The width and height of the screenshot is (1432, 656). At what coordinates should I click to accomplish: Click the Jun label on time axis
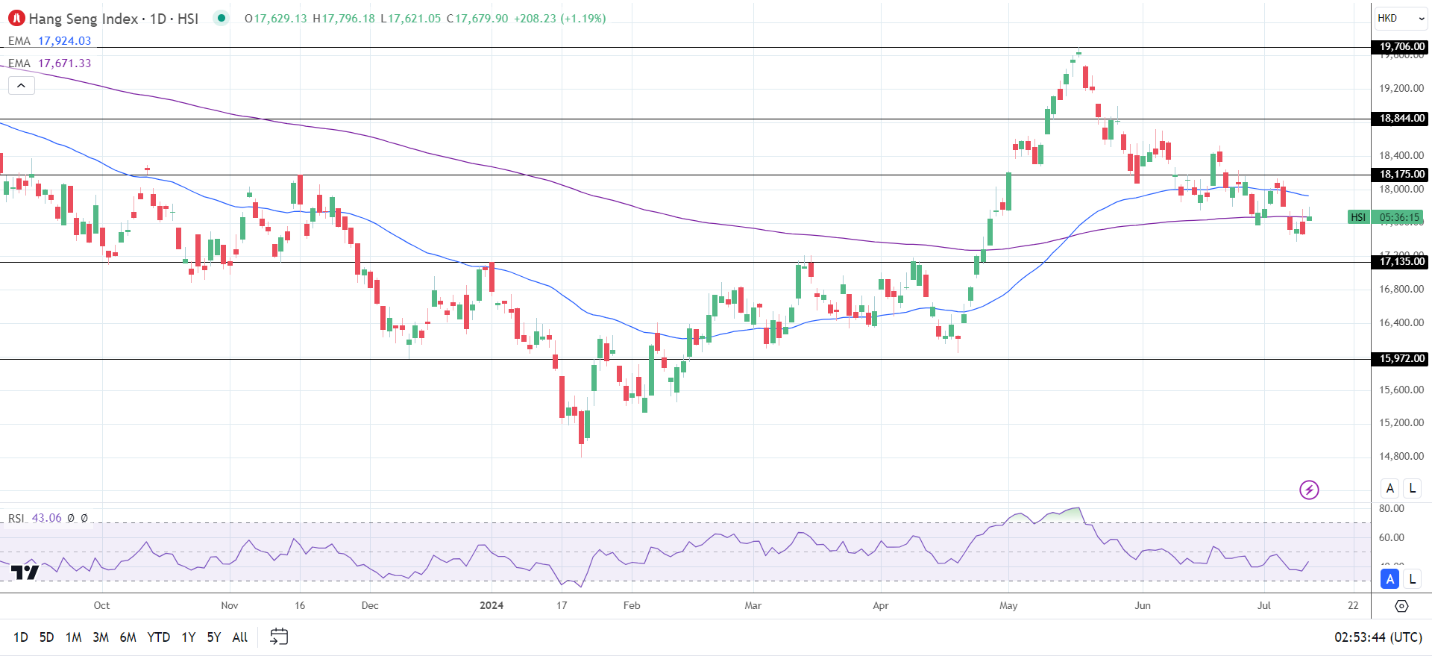[x=1143, y=606]
